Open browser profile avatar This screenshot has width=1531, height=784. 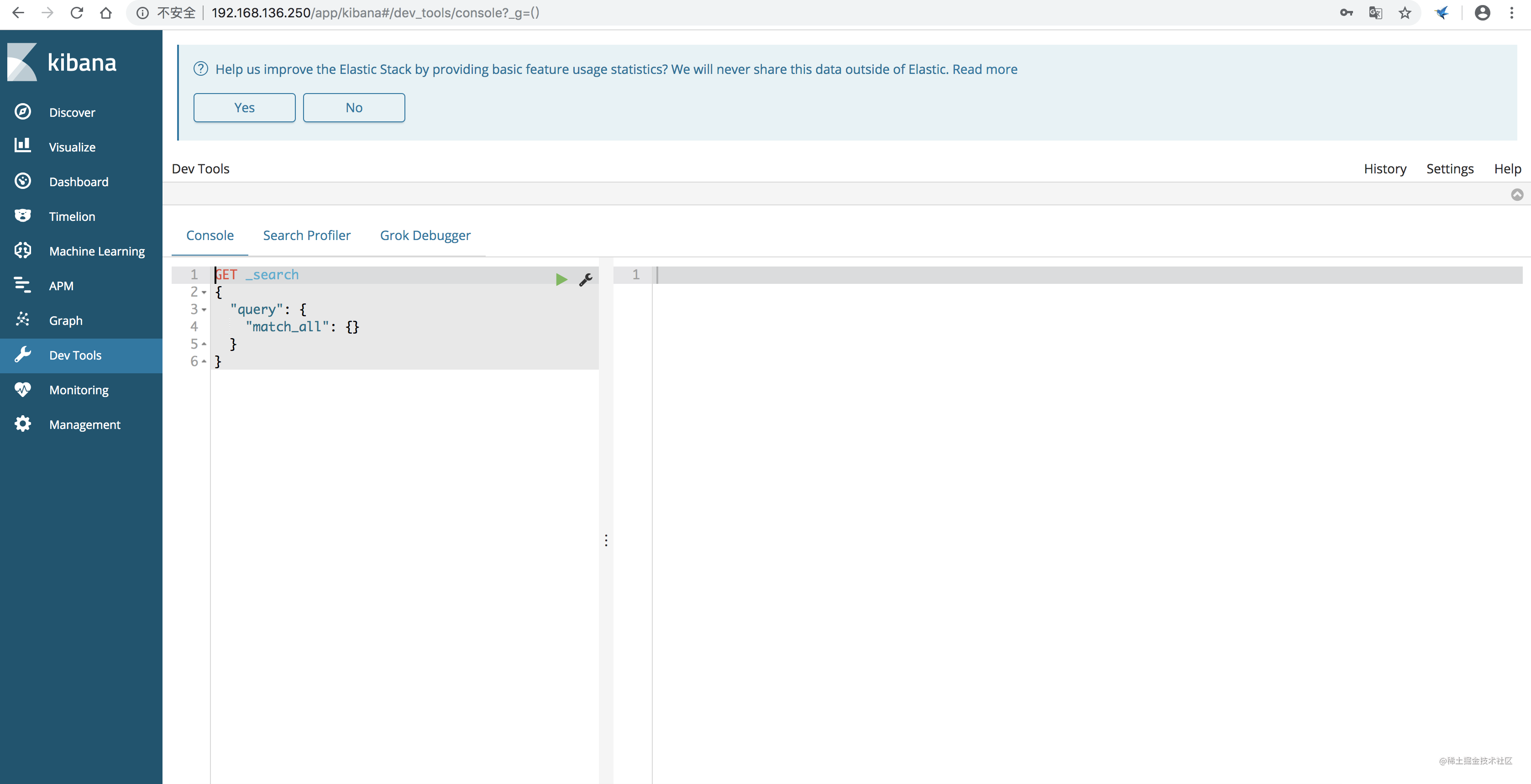point(1482,12)
